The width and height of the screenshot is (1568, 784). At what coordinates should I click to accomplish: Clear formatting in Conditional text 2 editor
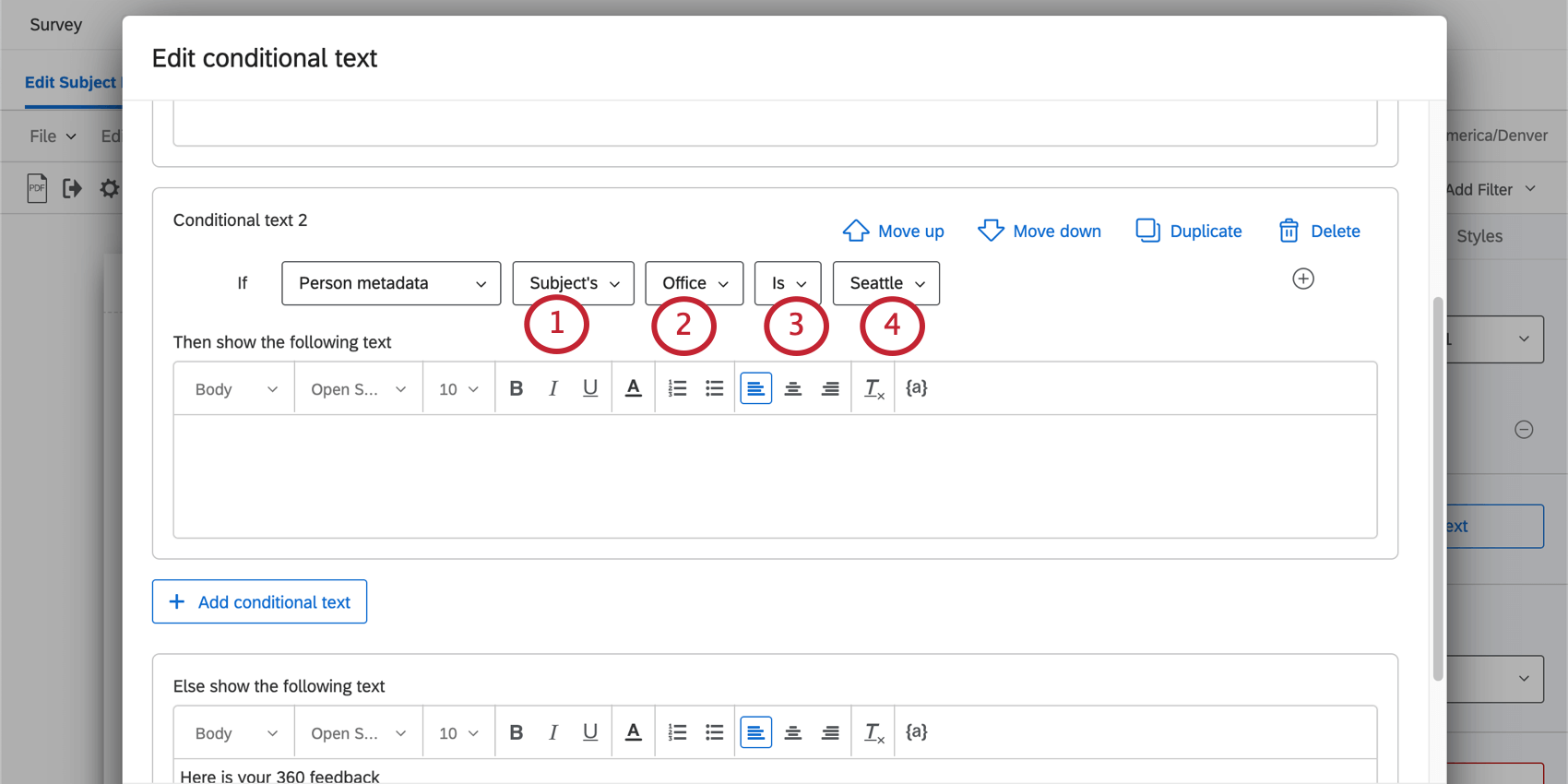coord(873,388)
